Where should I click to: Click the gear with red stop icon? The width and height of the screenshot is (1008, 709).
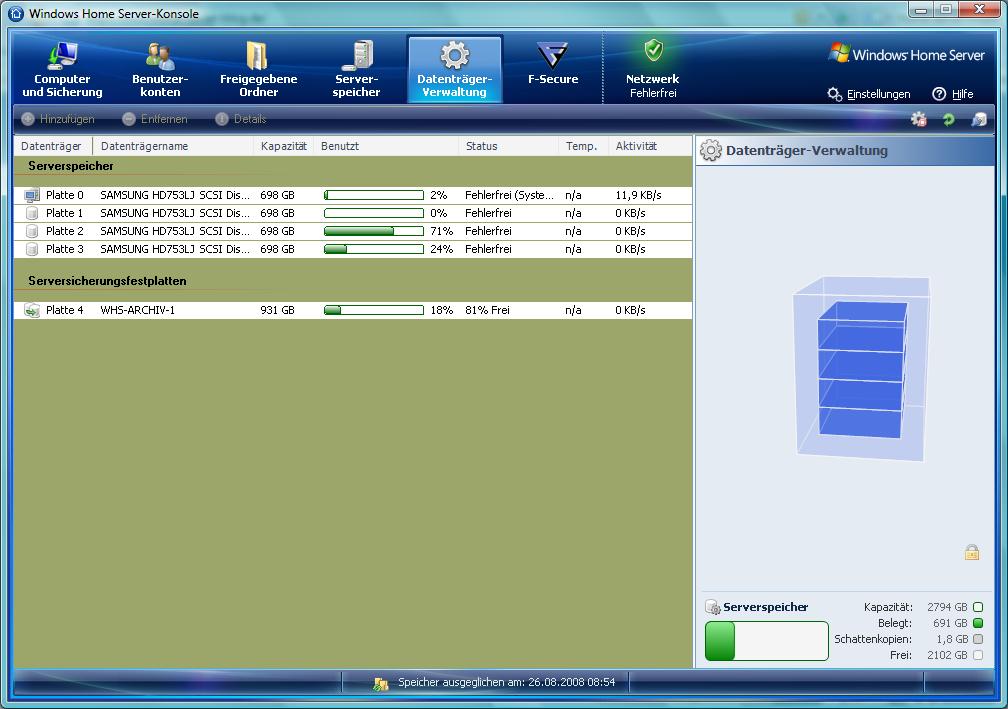(919, 119)
